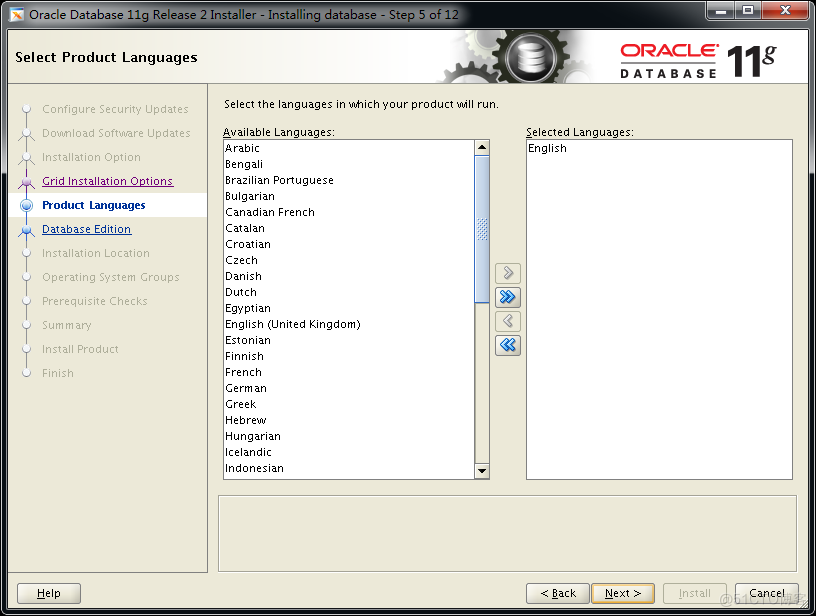
Task: Pick Estonian from the list
Action: tap(349, 340)
